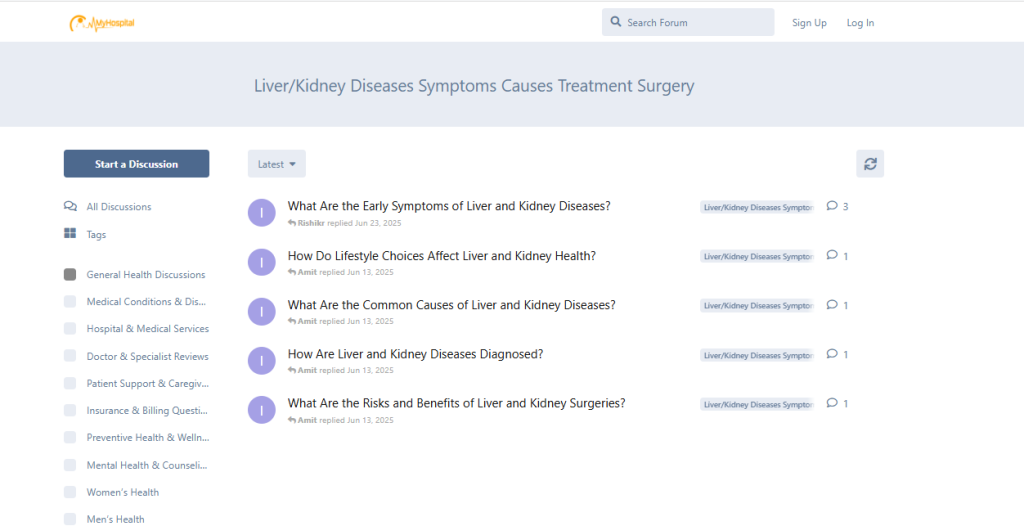
Task: Click the MyHospital logo
Action: point(101,23)
